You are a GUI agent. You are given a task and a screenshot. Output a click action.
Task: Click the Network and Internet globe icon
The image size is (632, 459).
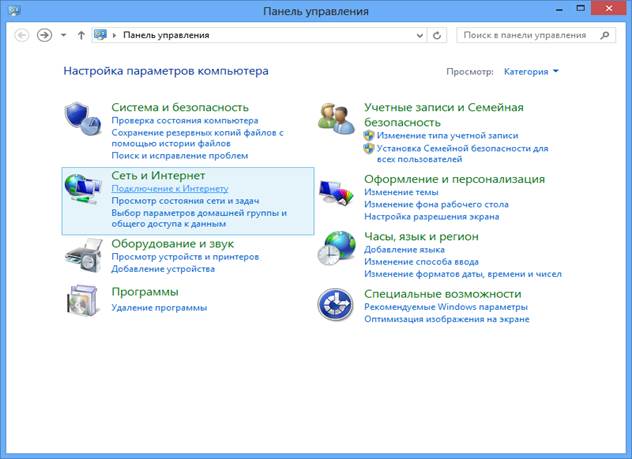point(83,188)
